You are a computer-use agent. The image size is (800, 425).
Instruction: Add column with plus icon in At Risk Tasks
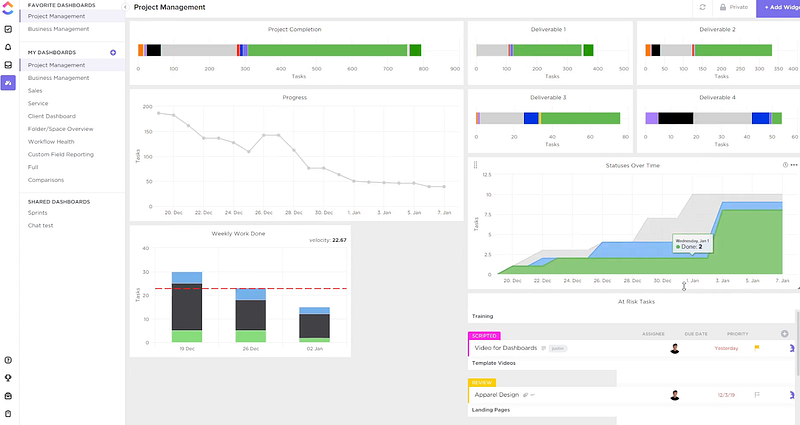(x=785, y=334)
